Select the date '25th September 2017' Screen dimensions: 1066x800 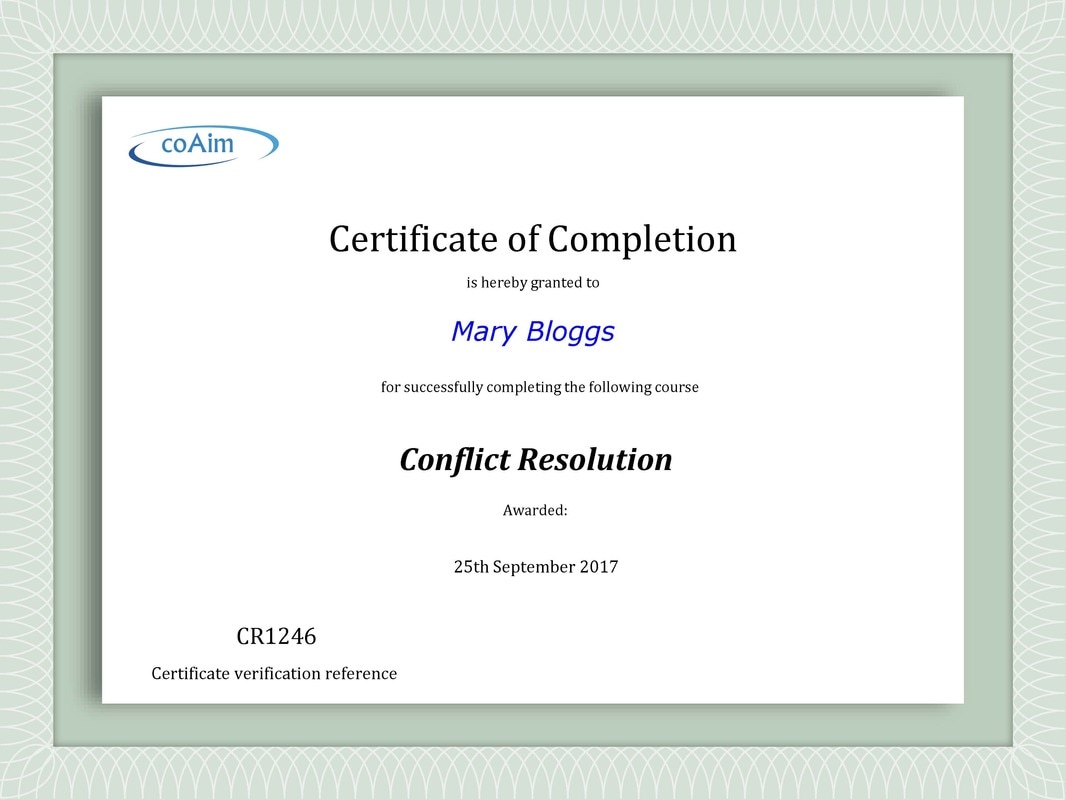point(536,567)
